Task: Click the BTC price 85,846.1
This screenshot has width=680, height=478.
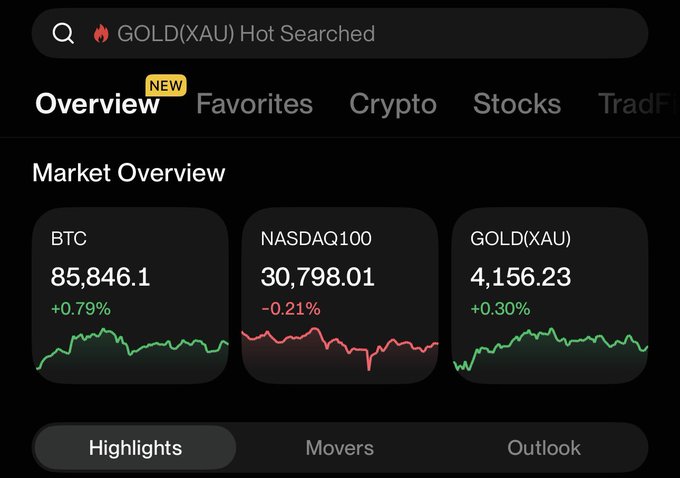Action: (x=100, y=277)
